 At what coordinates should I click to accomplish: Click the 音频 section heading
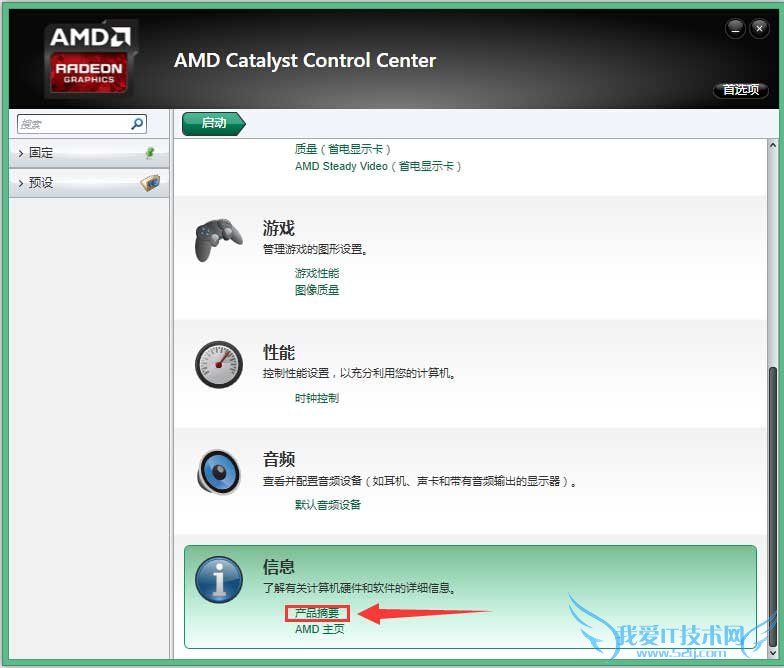278,459
